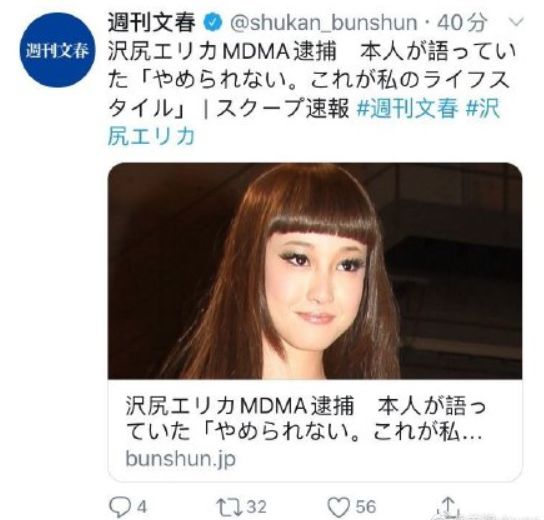This screenshot has width=544, height=520.
Task: Click the スクープ速報 text in the tweet
Action: (282, 108)
